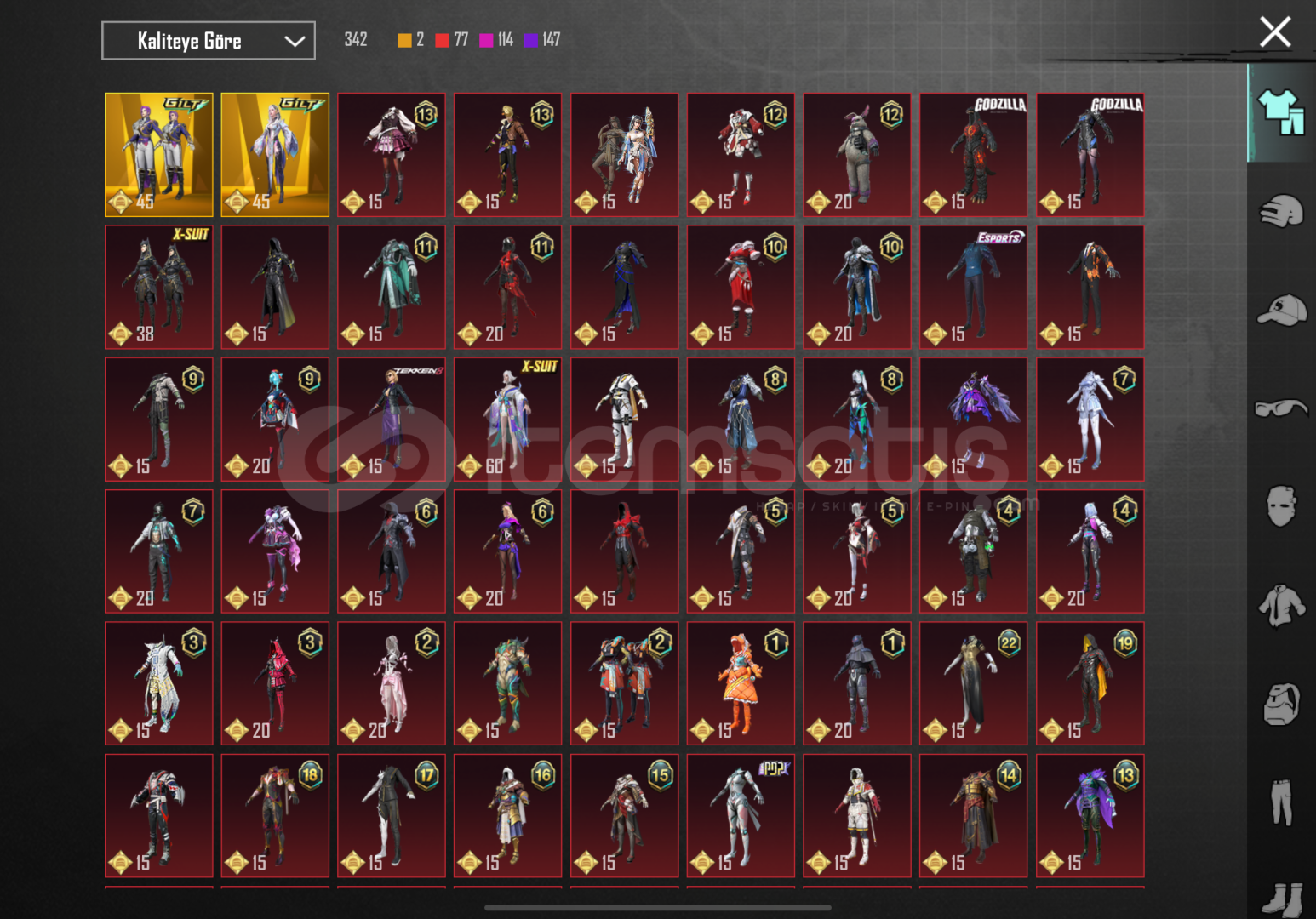Select the dark hooded outfit badge 1
This screenshot has width=1316, height=919.
pos(857,683)
